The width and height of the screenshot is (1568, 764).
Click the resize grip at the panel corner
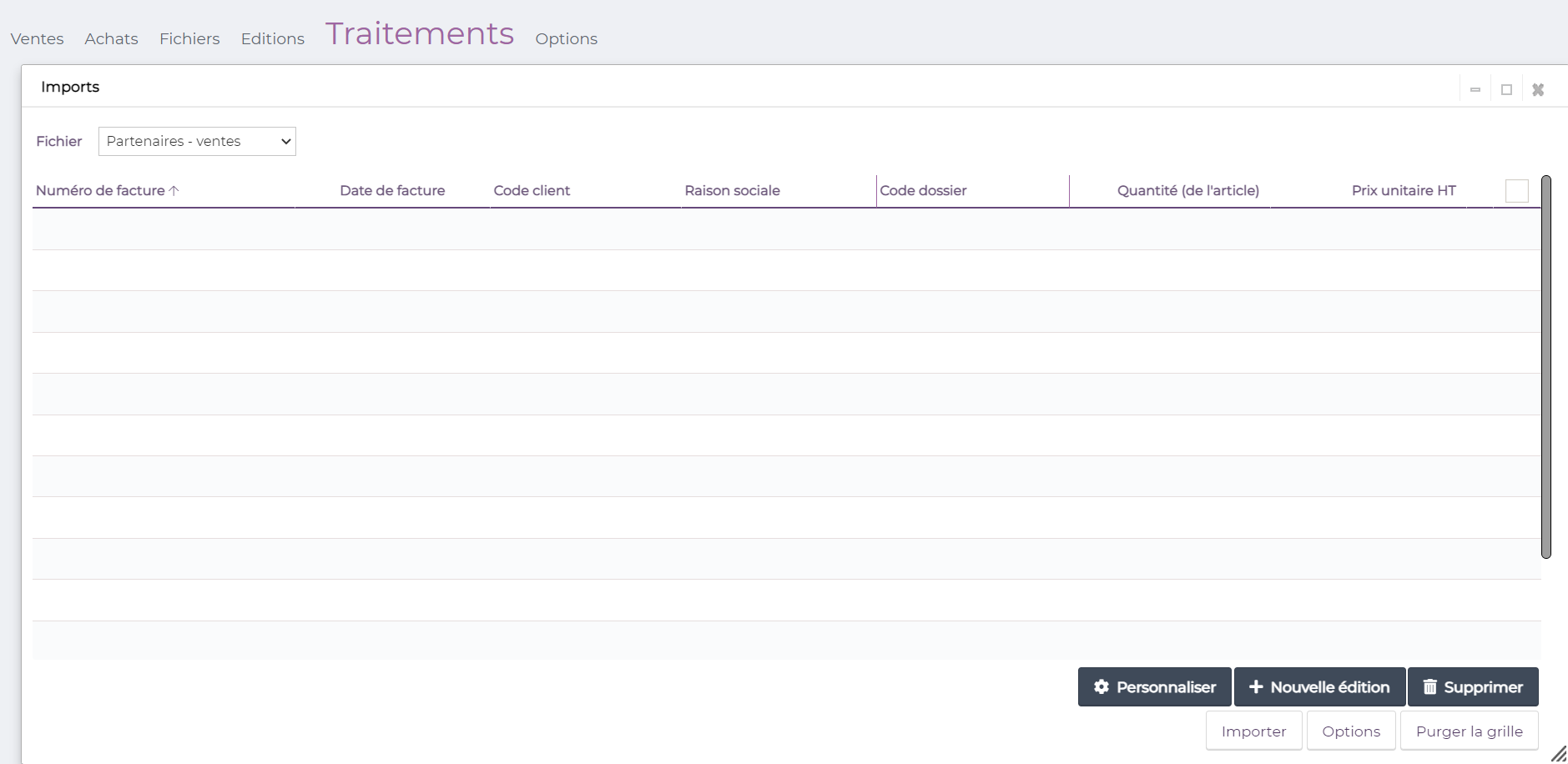point(1558,754)
